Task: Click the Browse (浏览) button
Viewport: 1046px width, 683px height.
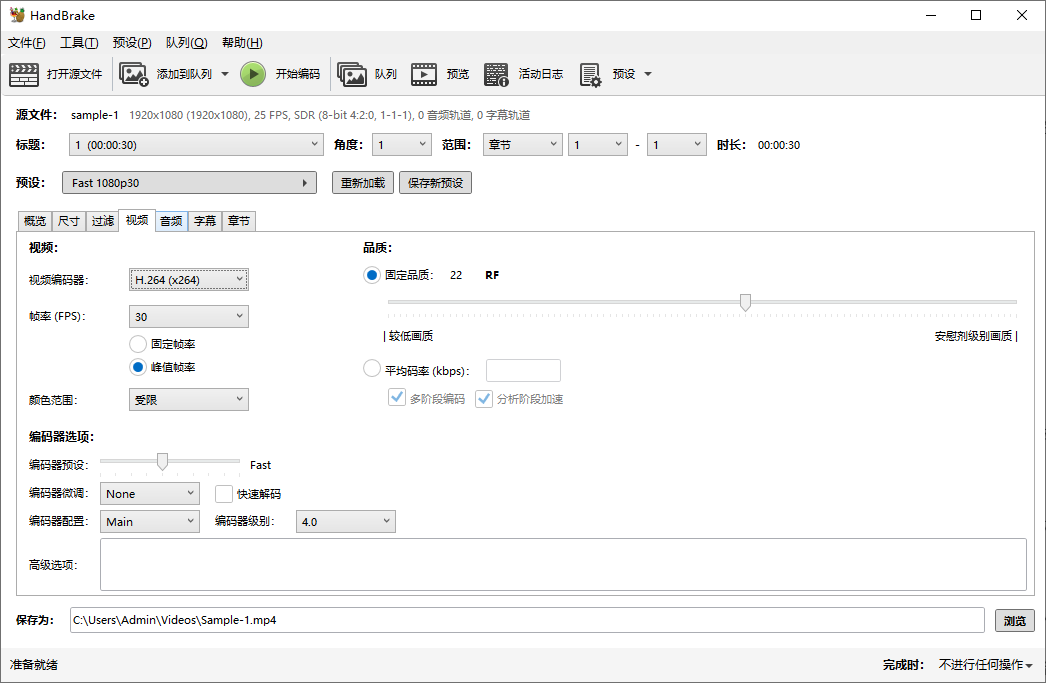Action: click(x=1015, y=620)
